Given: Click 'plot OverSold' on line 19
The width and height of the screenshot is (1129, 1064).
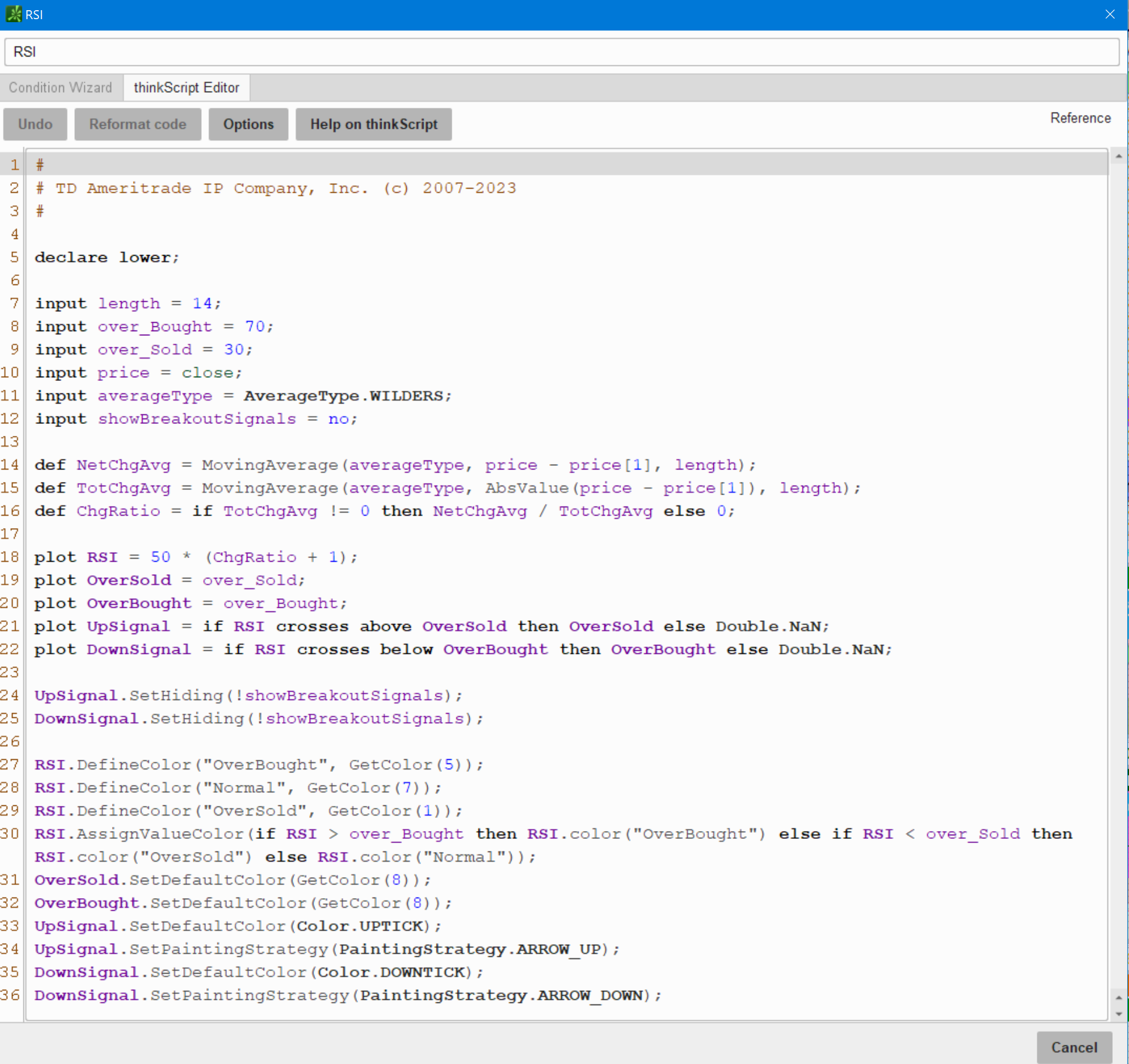Looking at the screenshot, I should click(x=102, y=580).
